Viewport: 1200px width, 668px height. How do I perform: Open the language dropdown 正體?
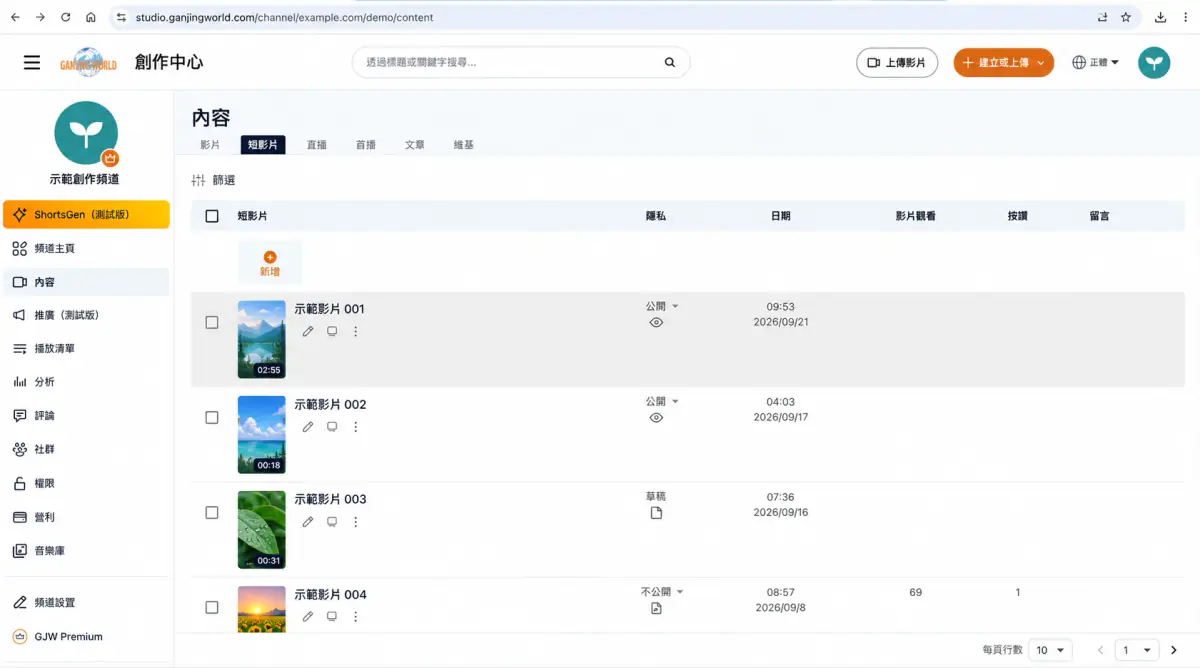pyautogui.click(x=1095, y=62)
